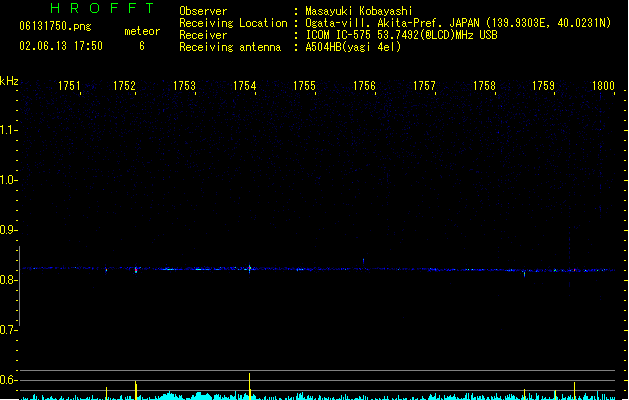Screen dimensions: 629x400
Task: Click the 1800 time axis marker
Action: 603,86
